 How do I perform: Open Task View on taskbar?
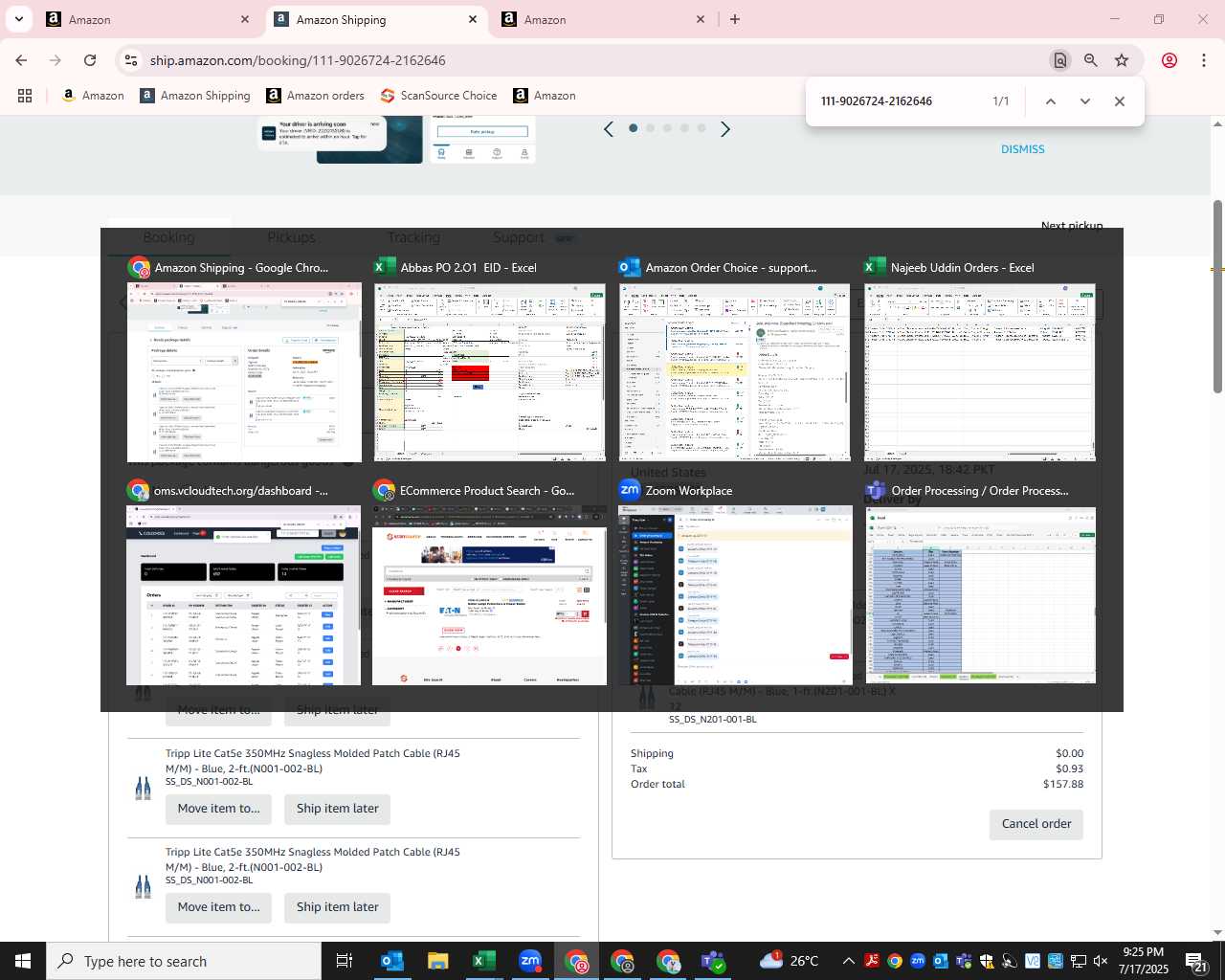click(345, 961)
